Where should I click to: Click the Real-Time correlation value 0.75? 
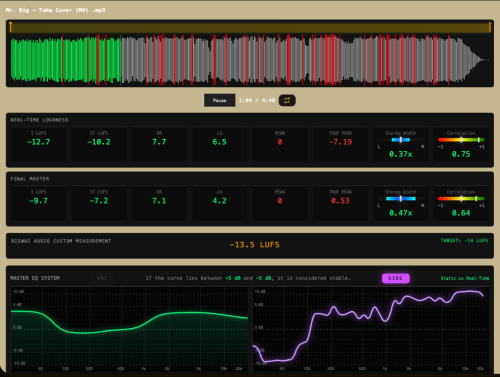point(461,154)
